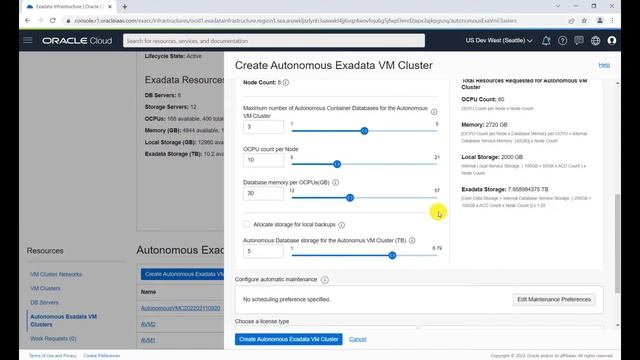Screen dimensions: 640x360
Task: Select Work Requests (0) in Resources
Action: (x=53, y=338)
